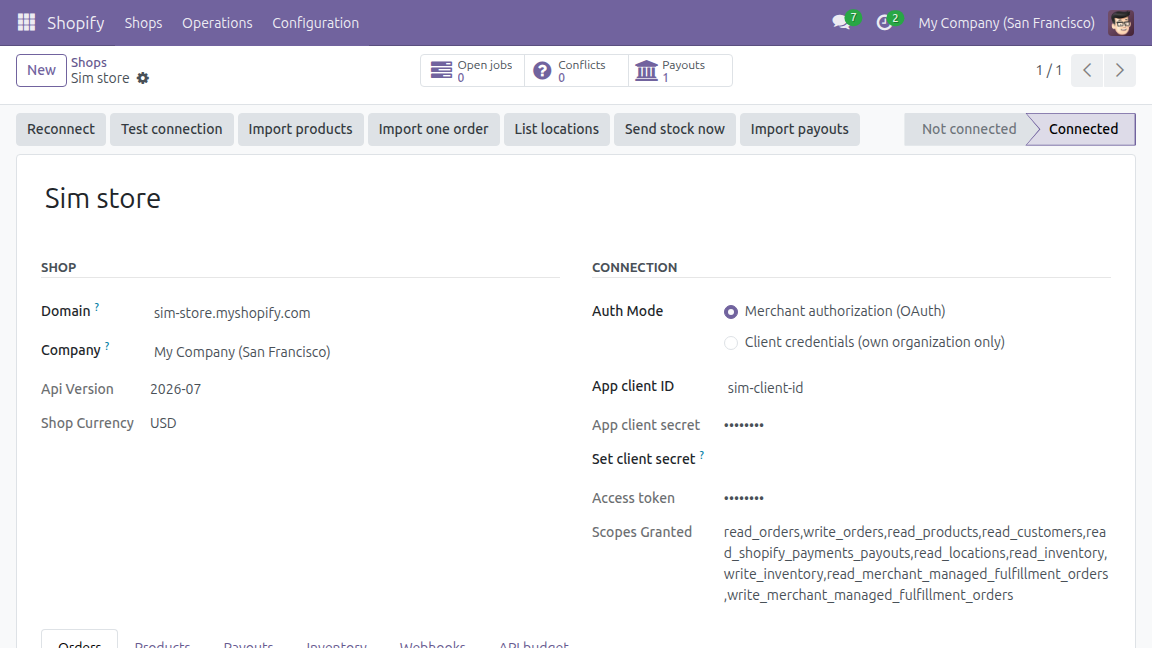This screenshot has height=648, width=1152.
Task: Click the Scopes Granted text
Action: click(x=915, y=564)
